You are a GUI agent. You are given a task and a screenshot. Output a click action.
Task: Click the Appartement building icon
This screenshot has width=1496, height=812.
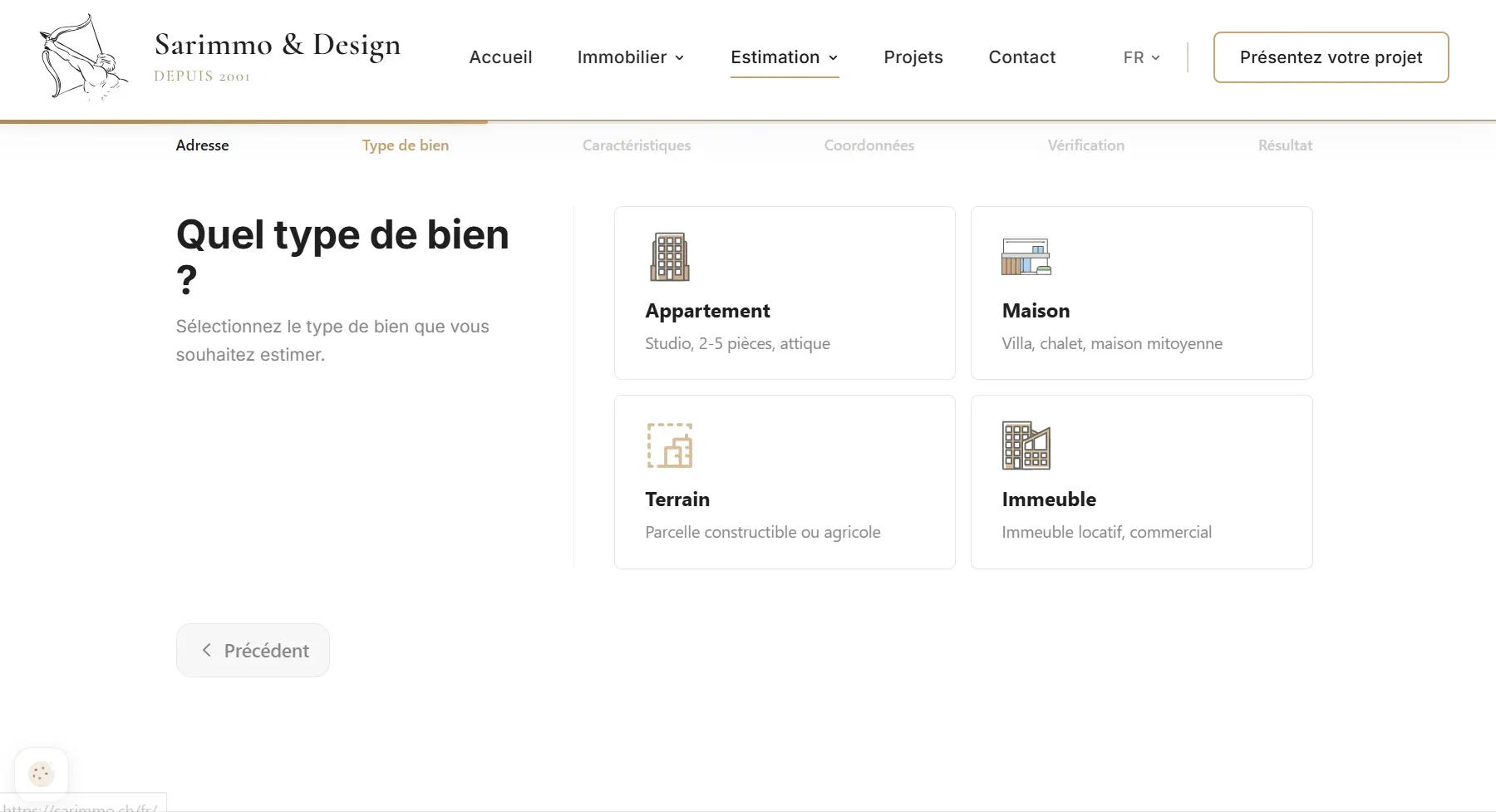670,257
